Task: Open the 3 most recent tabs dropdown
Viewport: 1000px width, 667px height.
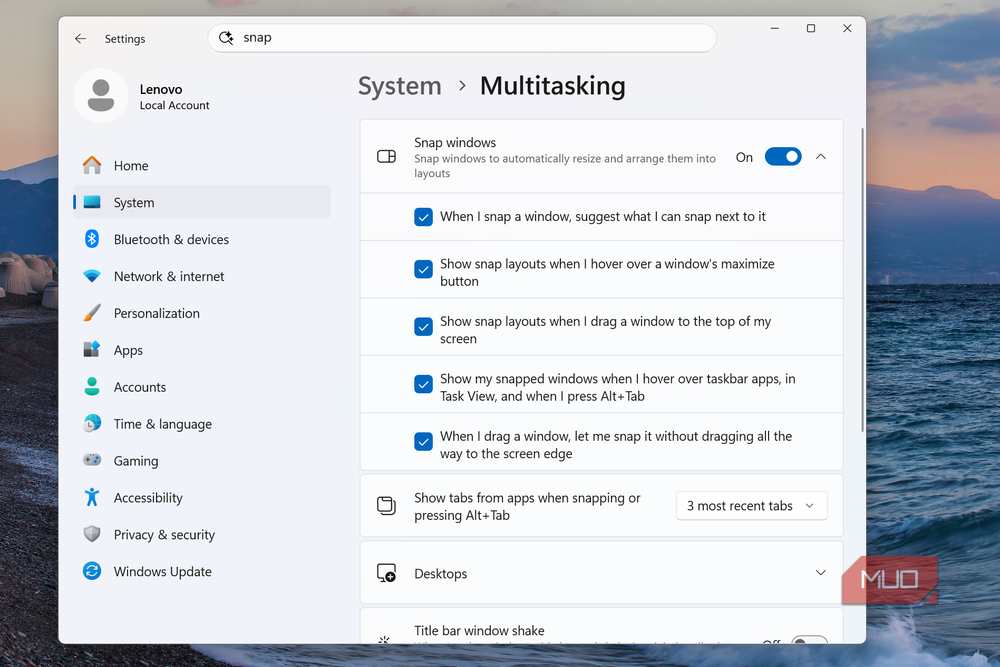Action: 751,506
